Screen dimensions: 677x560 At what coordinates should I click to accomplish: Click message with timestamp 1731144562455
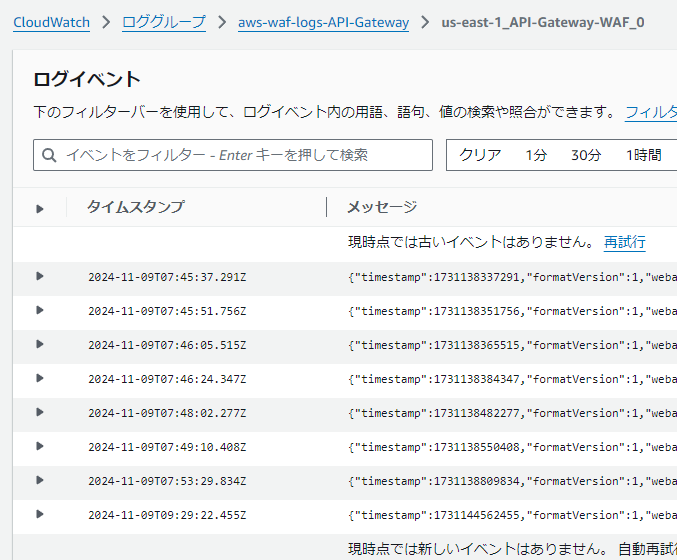pos(512,516)
